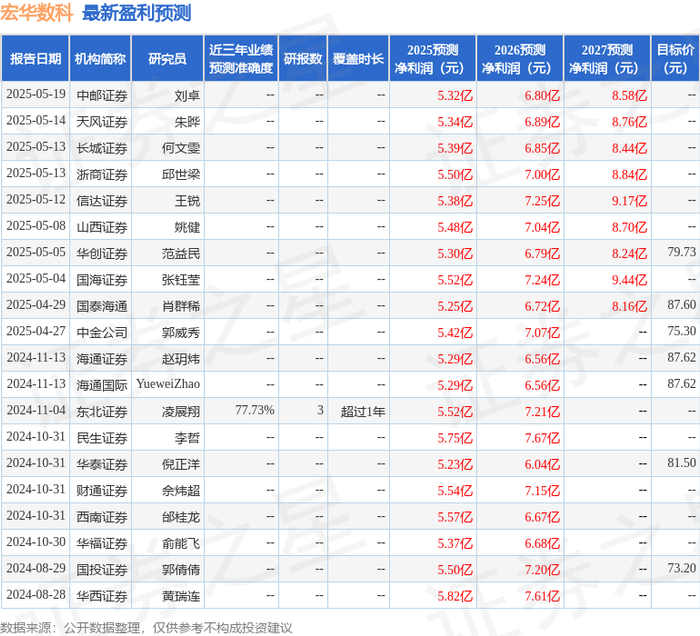Viewport: 700px width, 636px height.
Task: Select the 海通国际 institution cell
Action: 102,385
